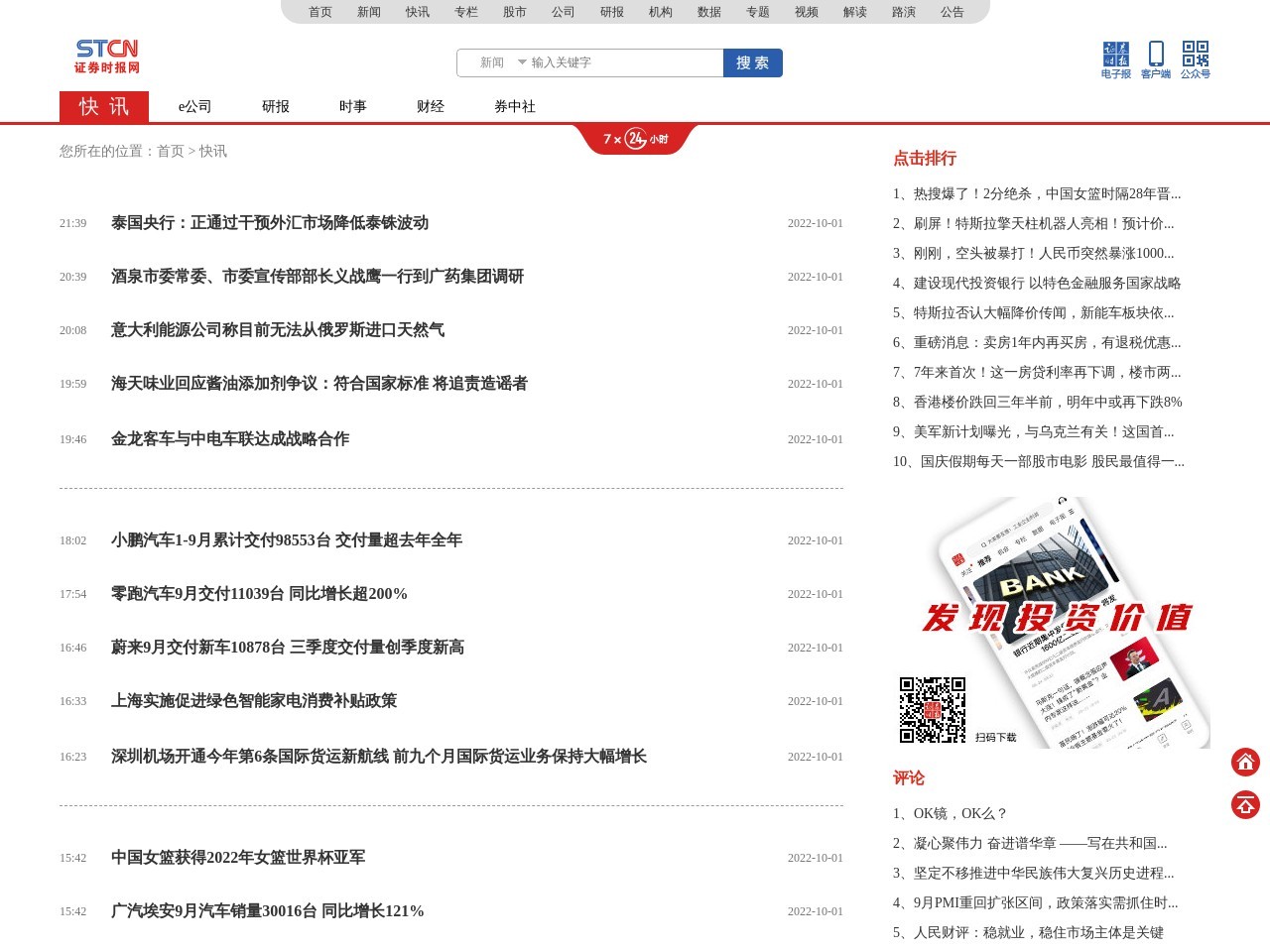Click the floating home icon on the right
The image size is (1270, 952).
point(1245,763)
